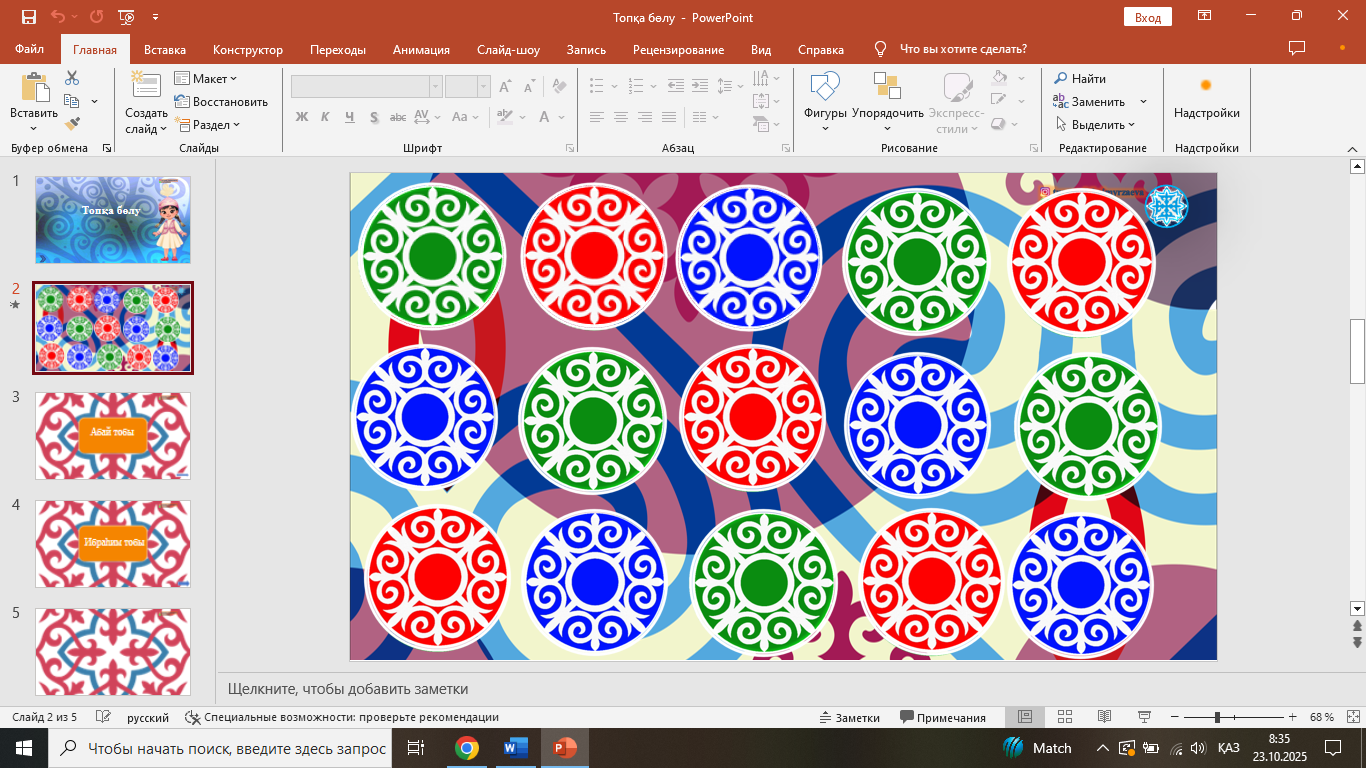Click the 'Что вы хотите сделать?' search box
This screenshot has height=768, width=1366.
963,49
